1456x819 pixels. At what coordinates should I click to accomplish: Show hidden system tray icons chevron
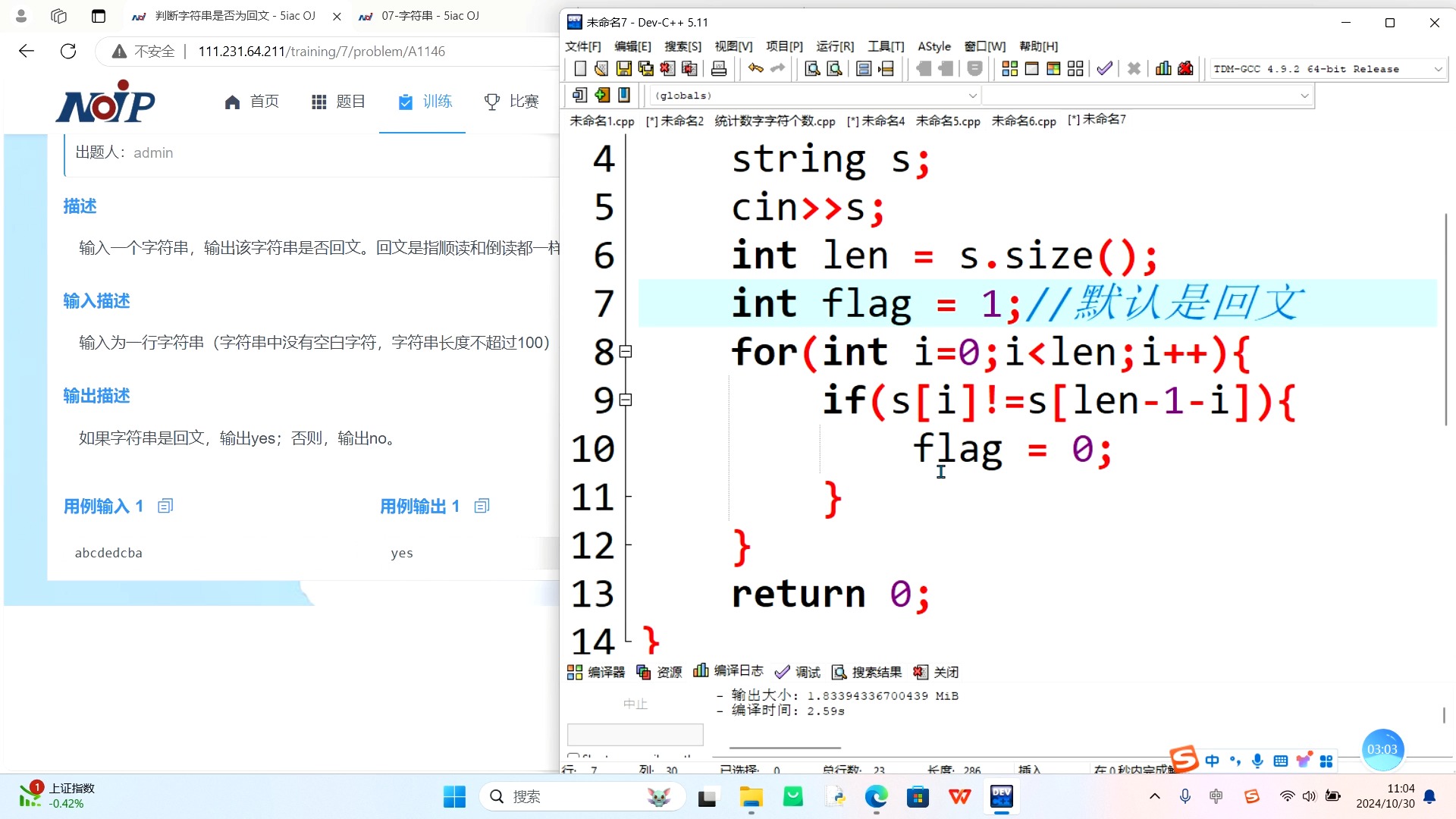(x=1155, y=796)
